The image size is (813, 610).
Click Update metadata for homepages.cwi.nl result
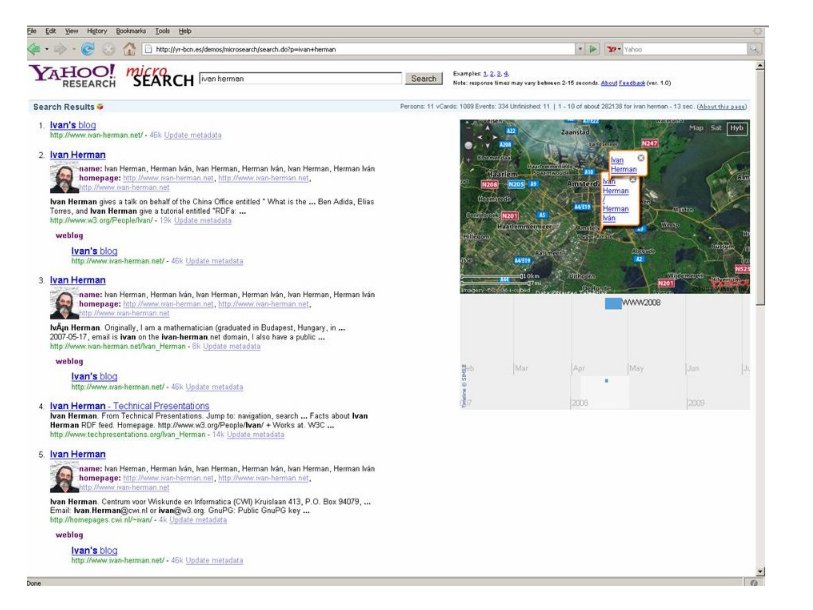[198, 520]
